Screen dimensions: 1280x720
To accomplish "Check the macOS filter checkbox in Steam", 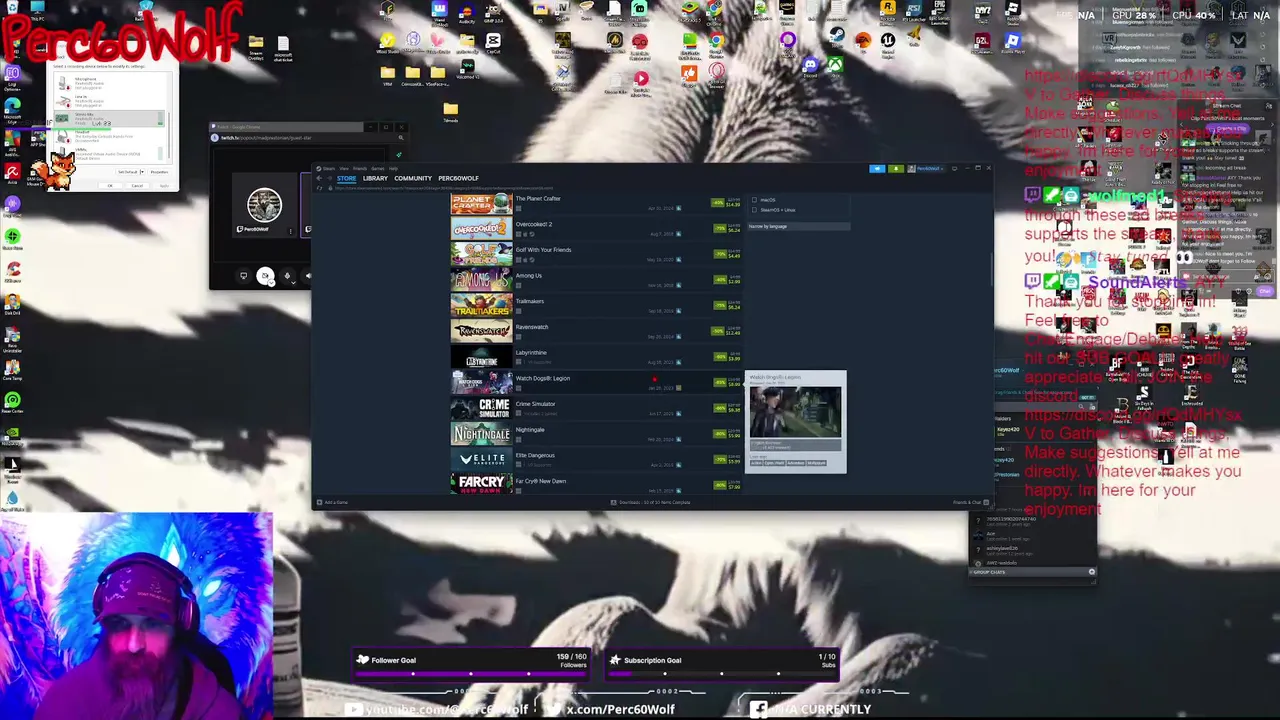I will coord(755,200).
